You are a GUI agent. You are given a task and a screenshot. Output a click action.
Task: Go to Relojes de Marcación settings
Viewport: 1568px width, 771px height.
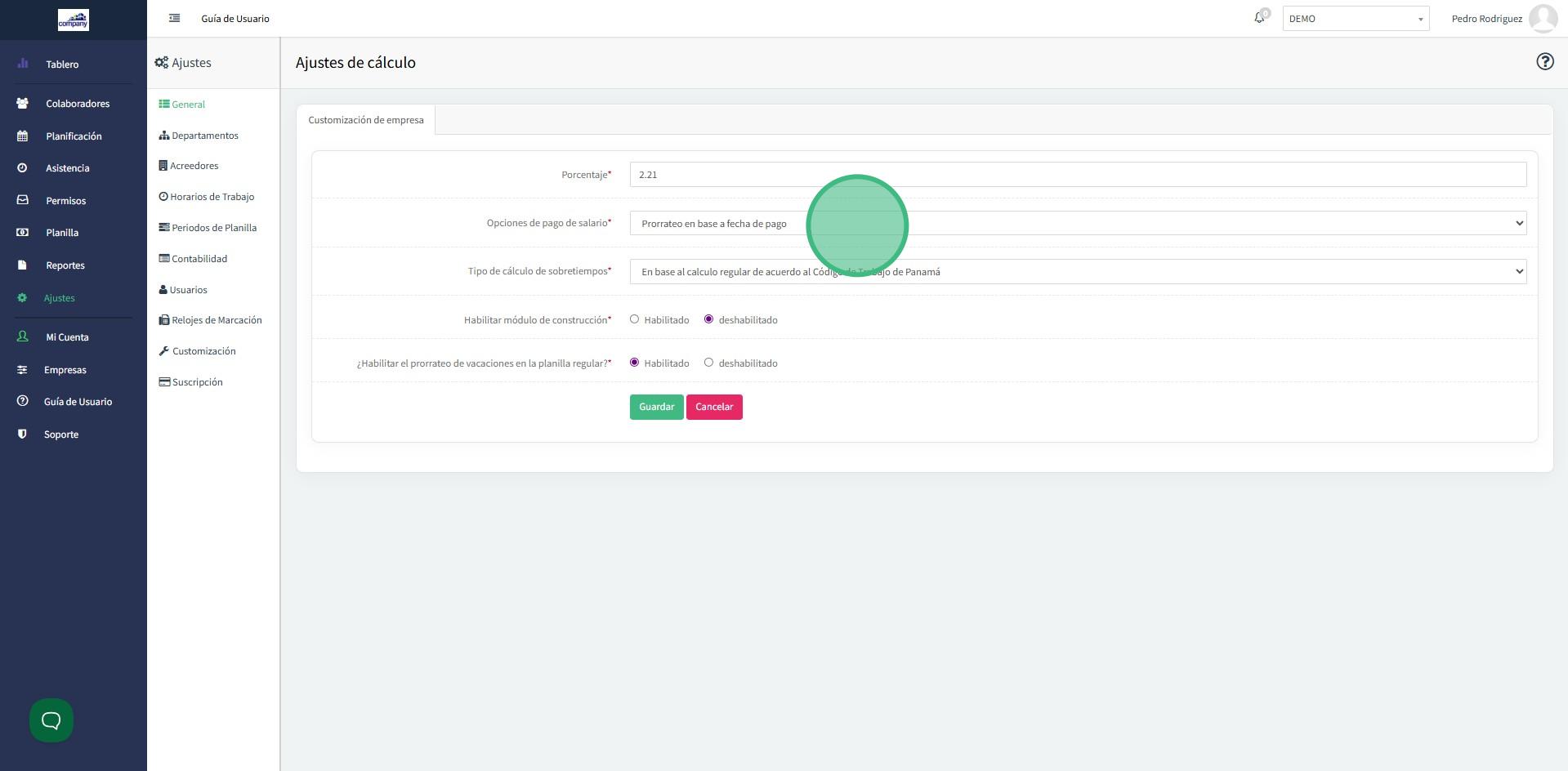pyautogui.click(x=216, y=320)
